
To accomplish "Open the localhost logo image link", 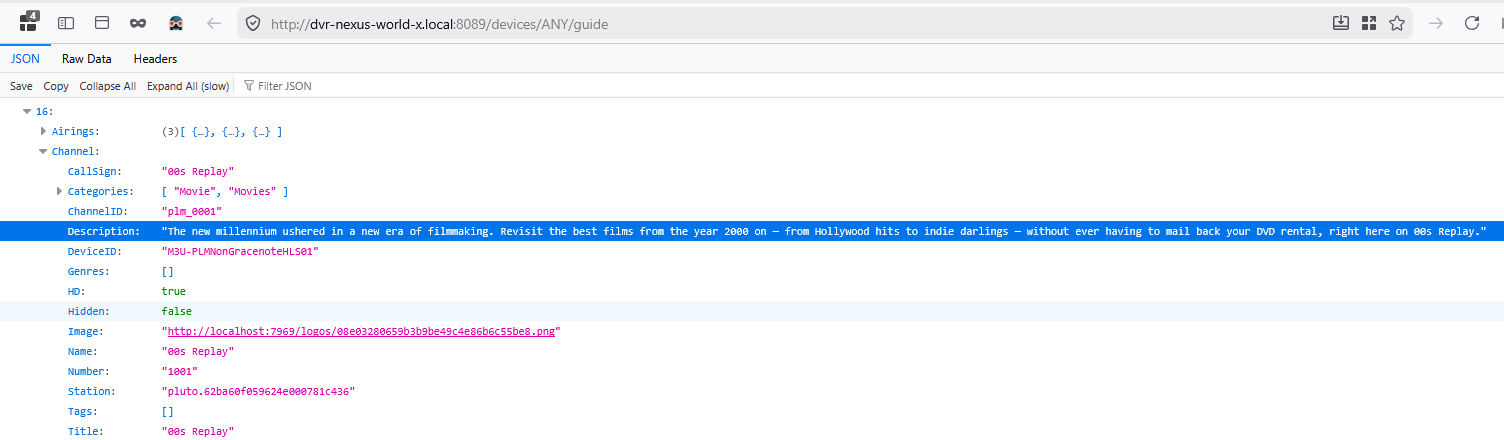I will [360, 332].
